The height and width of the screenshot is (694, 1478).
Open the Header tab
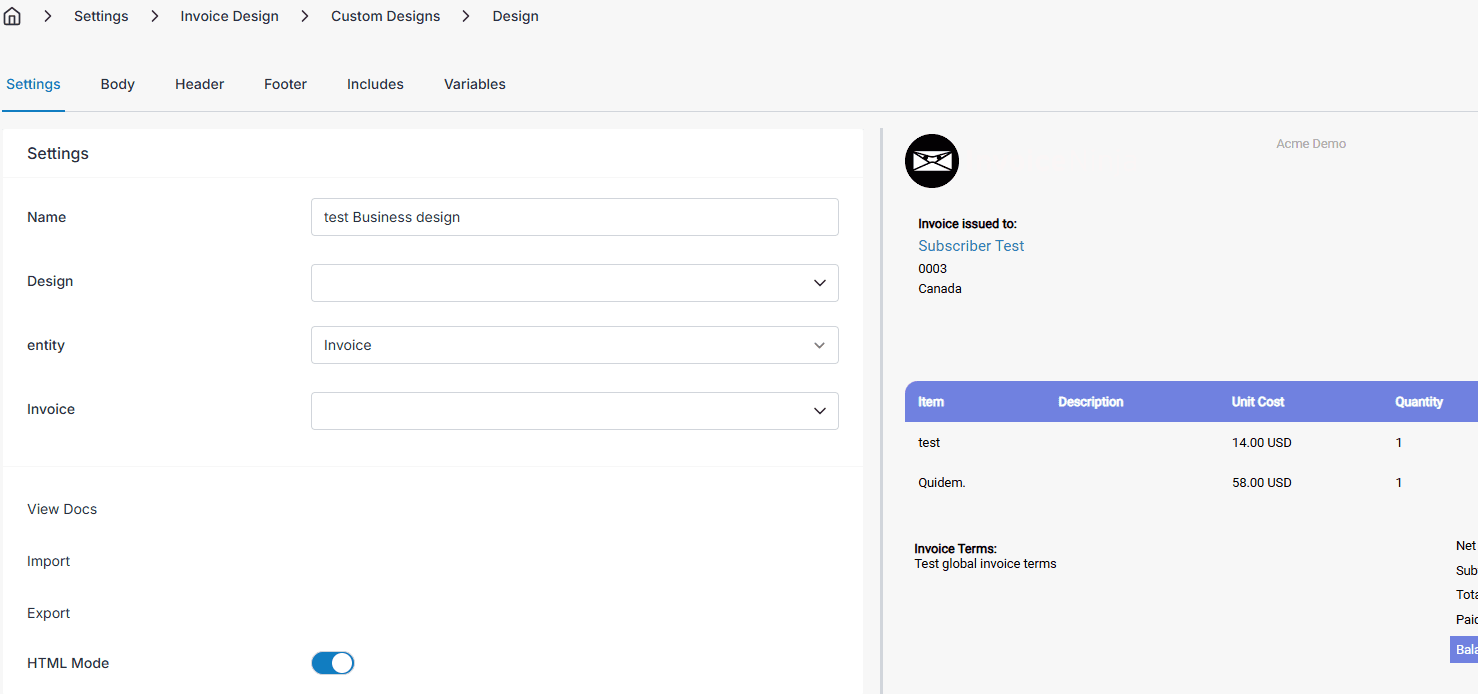pos(200,84)
